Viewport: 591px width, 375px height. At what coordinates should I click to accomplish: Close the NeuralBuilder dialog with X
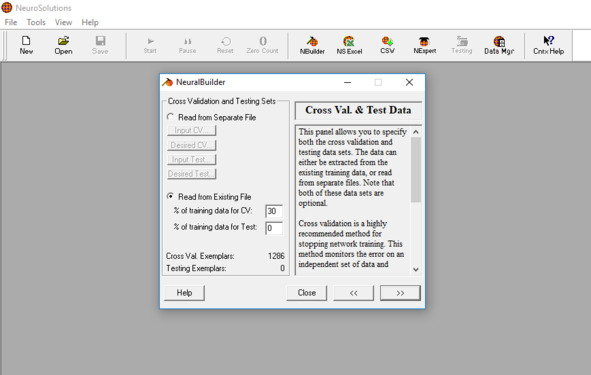pyautogui.click(x=409, y=82)
